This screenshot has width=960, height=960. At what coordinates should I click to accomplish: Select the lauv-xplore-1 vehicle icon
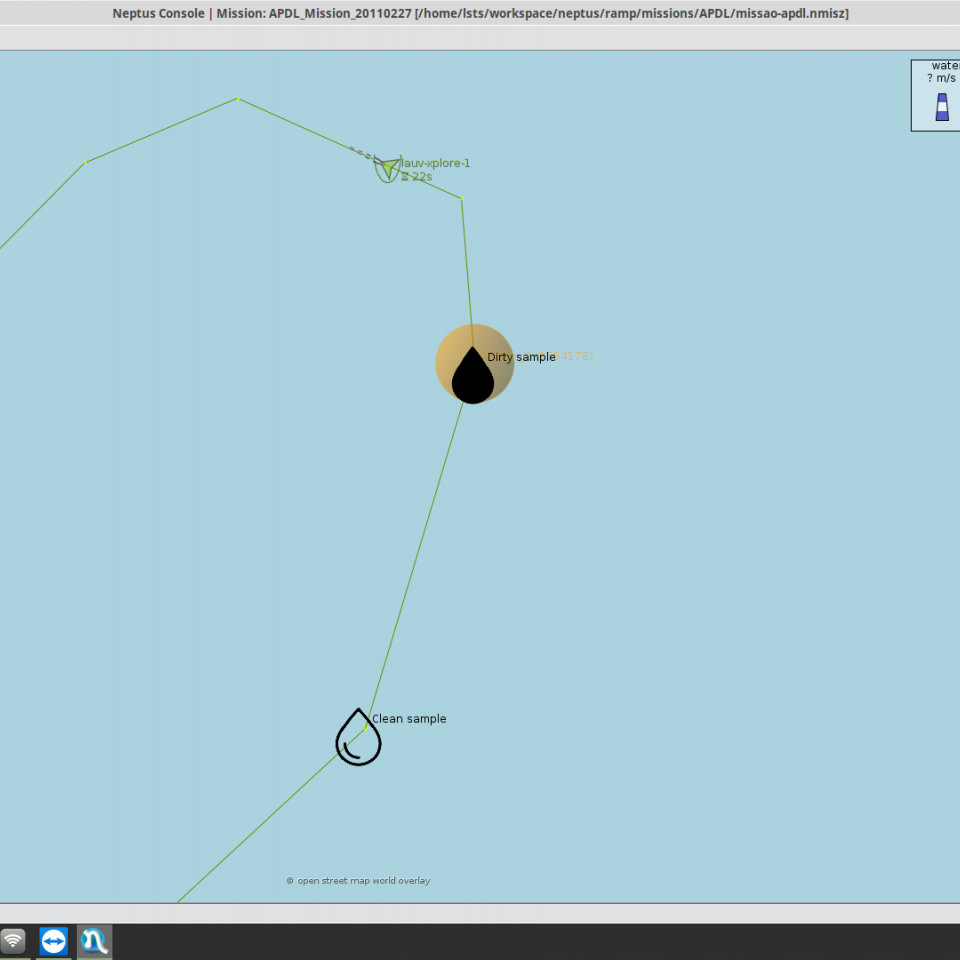pyautogui.click(x=387, y=168)
